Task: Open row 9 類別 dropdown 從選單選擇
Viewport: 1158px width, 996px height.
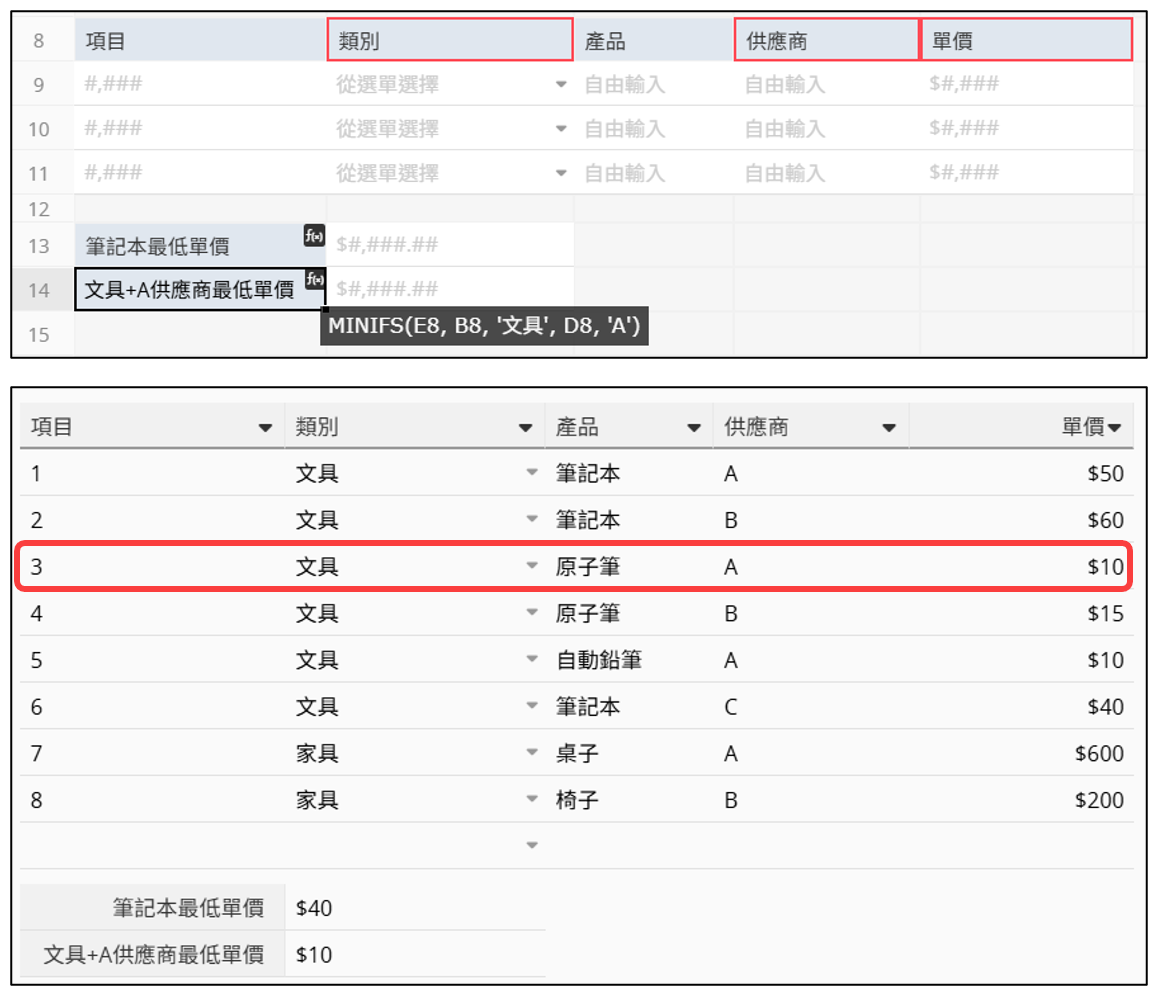Action: (561, 85)
